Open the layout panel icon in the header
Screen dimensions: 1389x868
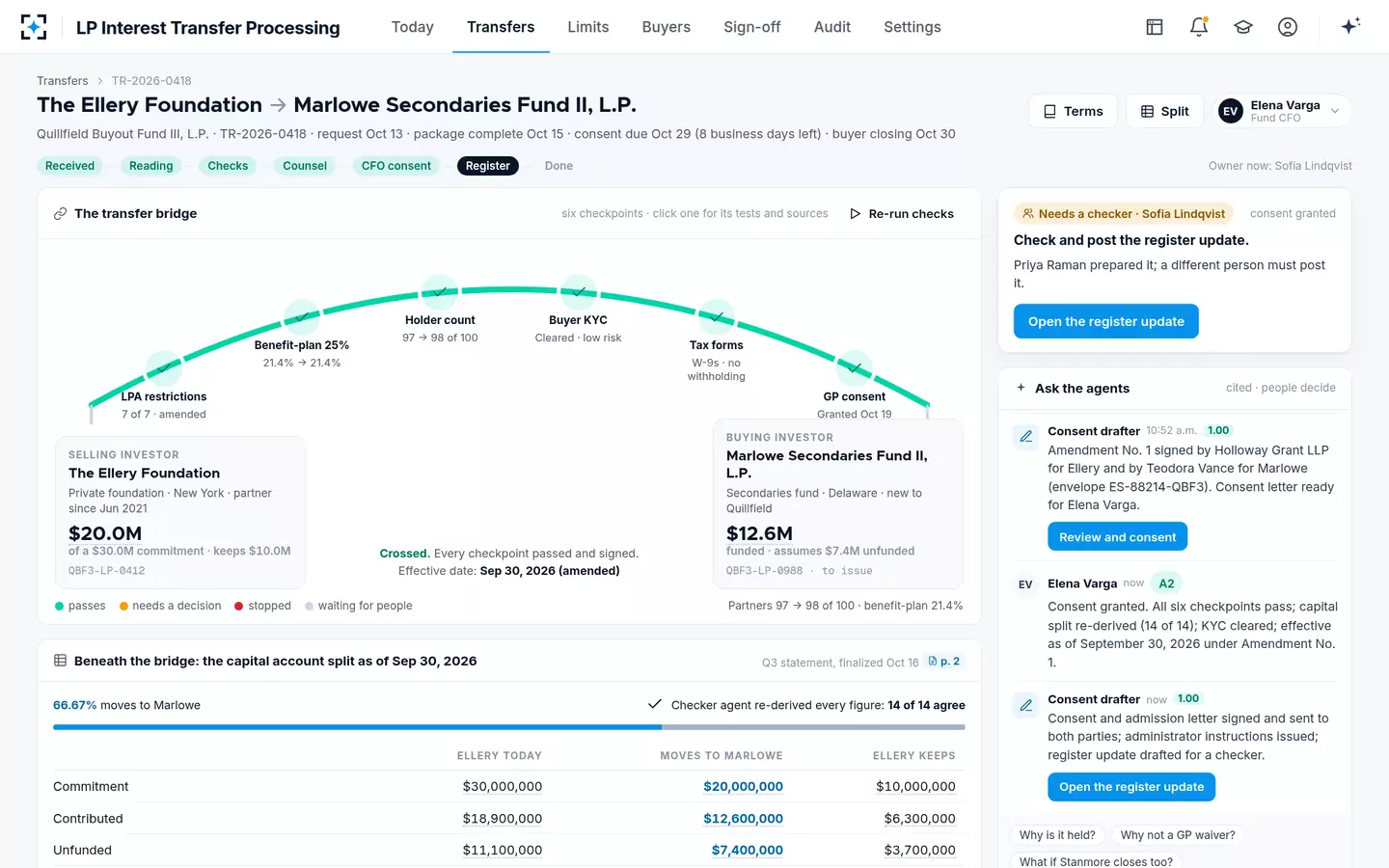[x=1155, y=27]
